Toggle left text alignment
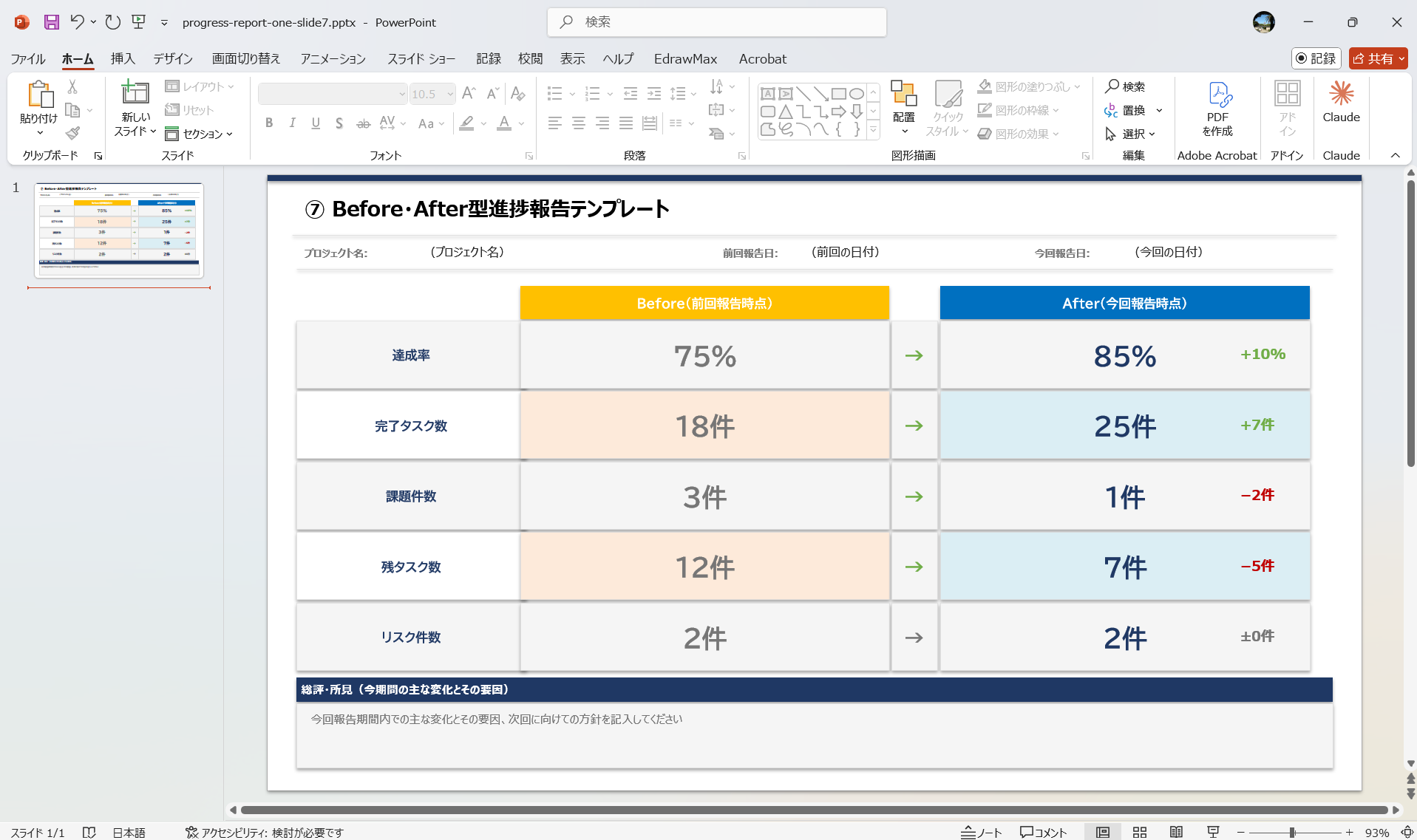Screen dimensions: 1417x840 point(555,123)
